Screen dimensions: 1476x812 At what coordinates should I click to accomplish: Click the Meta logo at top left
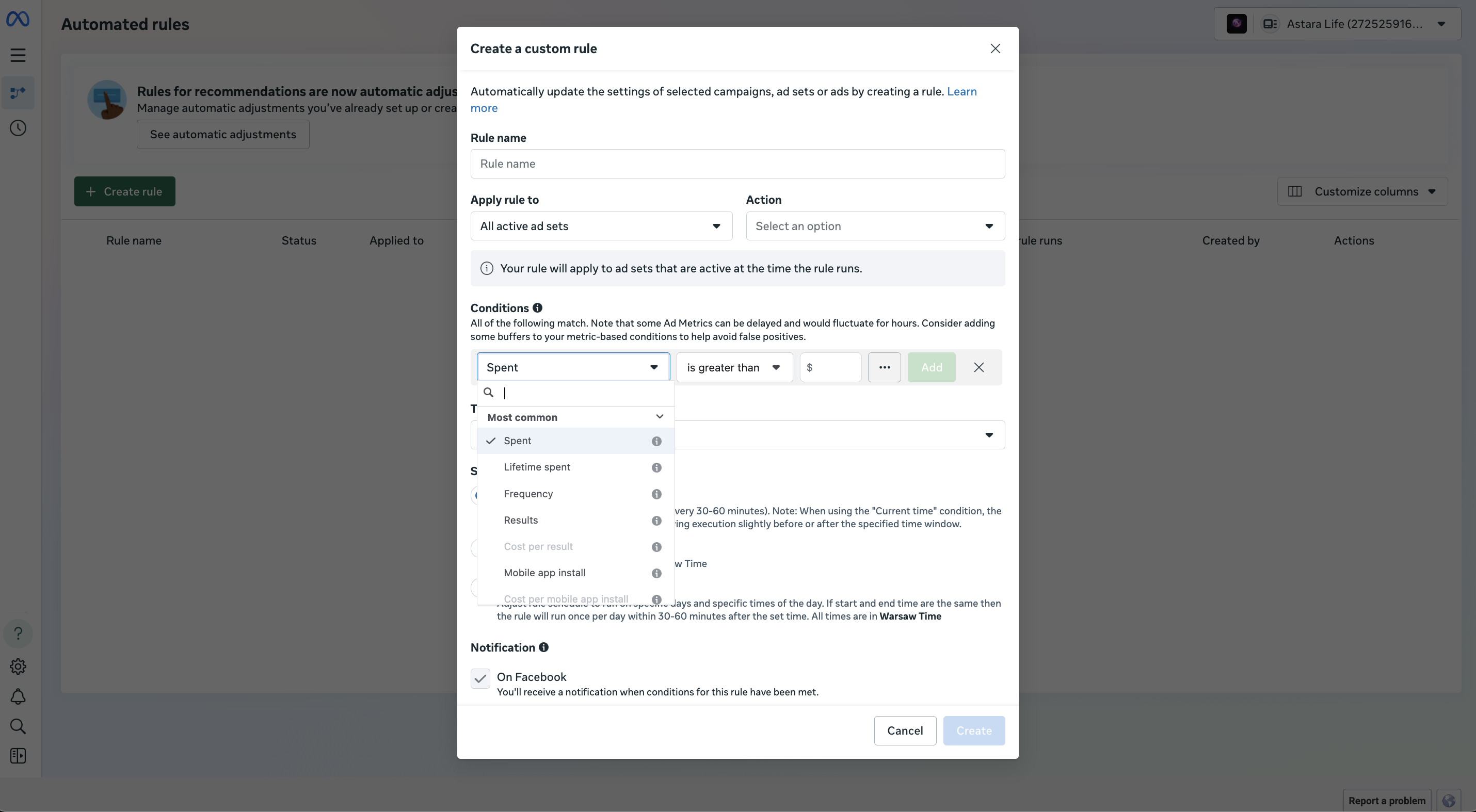click(18, 19)
